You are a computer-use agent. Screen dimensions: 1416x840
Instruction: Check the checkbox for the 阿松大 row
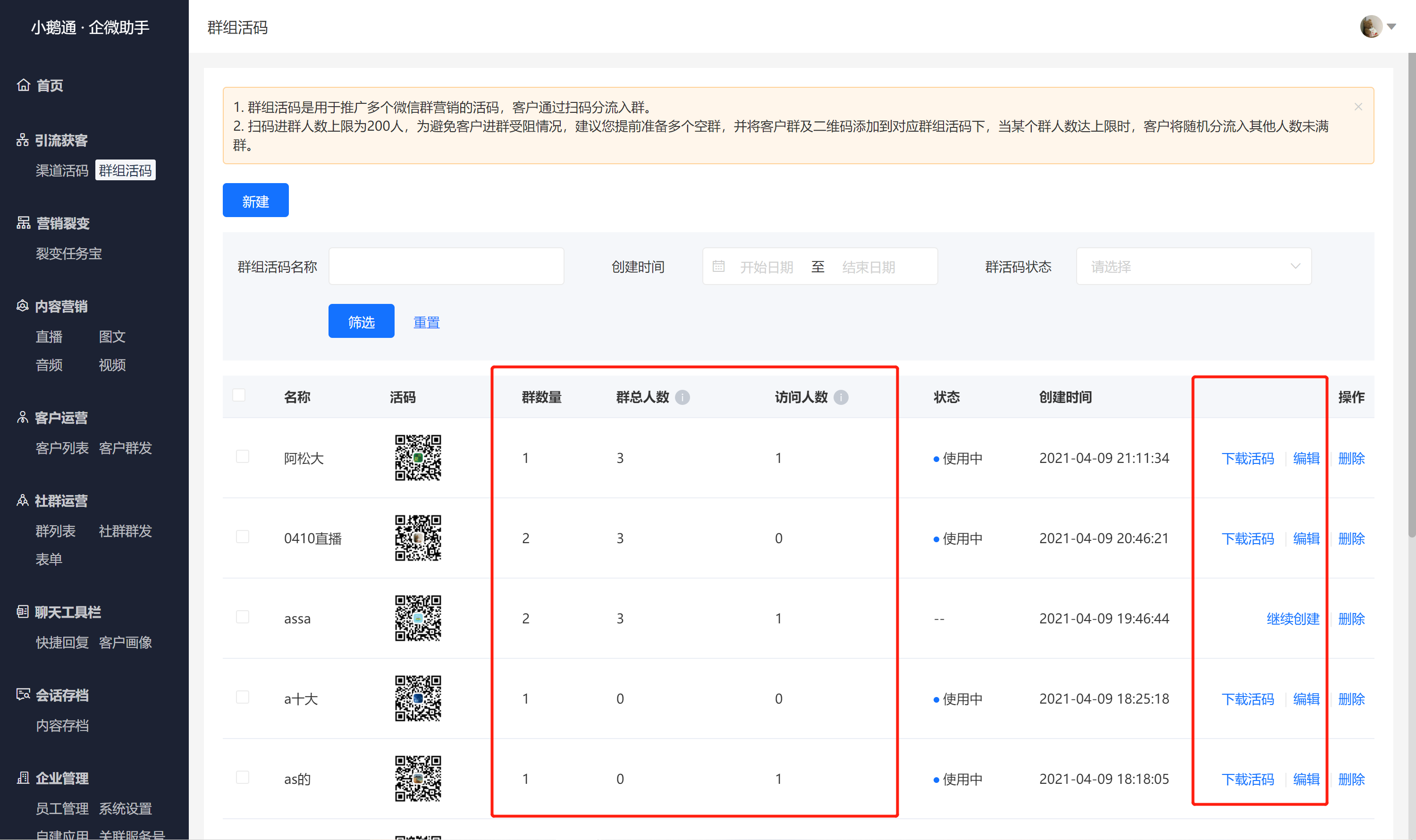pyautogui.click(x=242, y=456)
